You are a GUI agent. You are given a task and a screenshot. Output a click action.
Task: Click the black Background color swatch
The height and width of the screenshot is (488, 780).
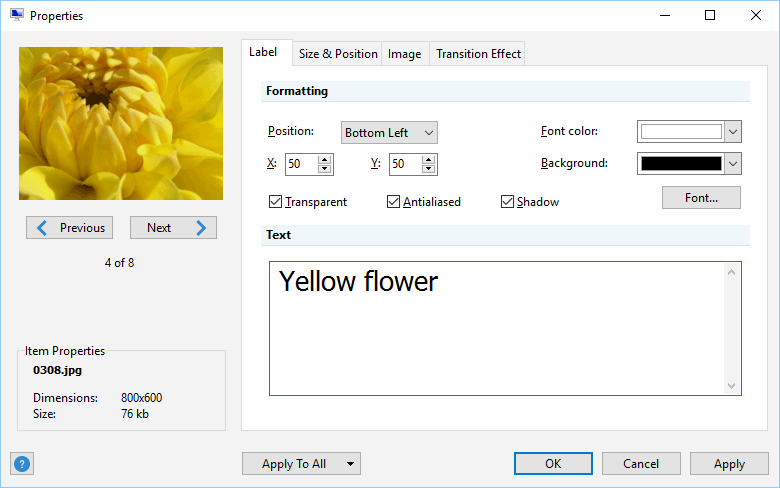click(681, 164)
